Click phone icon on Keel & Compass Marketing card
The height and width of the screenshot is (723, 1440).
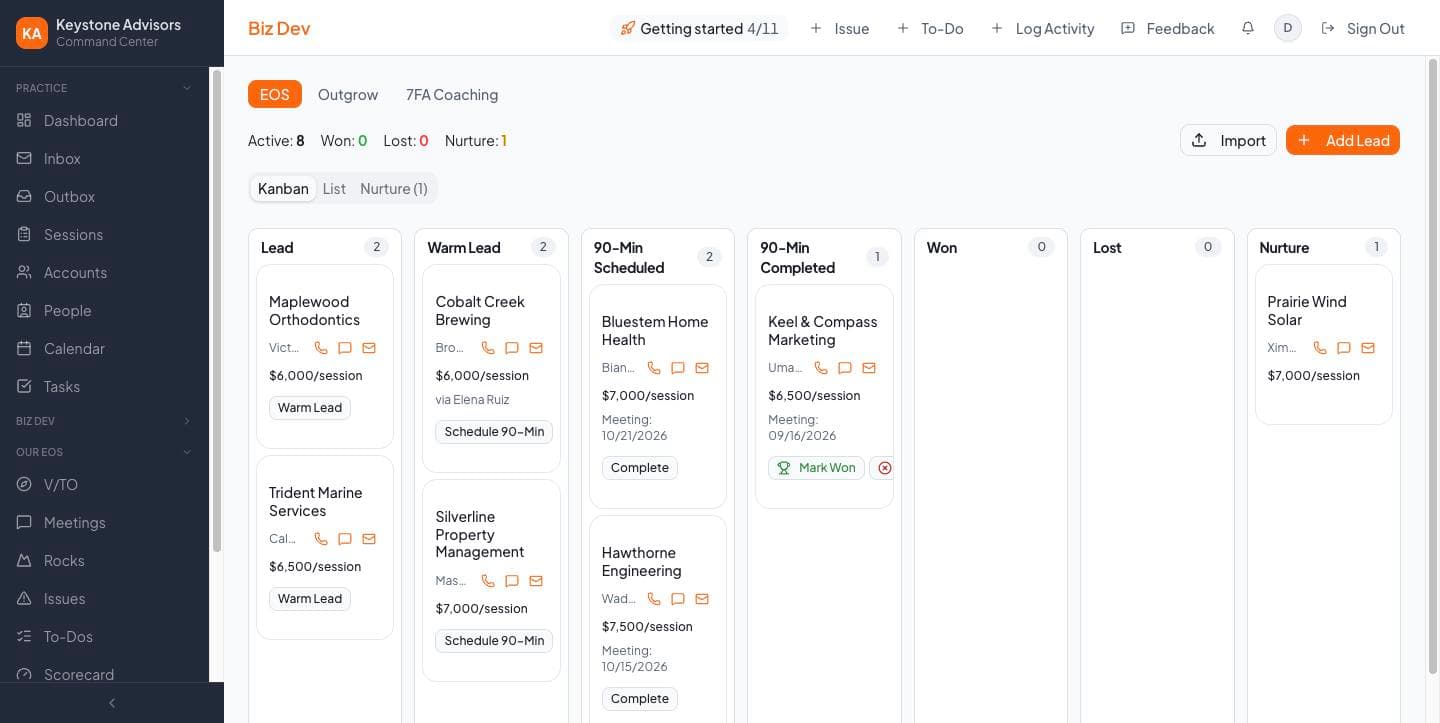click(x=821, y=368)
